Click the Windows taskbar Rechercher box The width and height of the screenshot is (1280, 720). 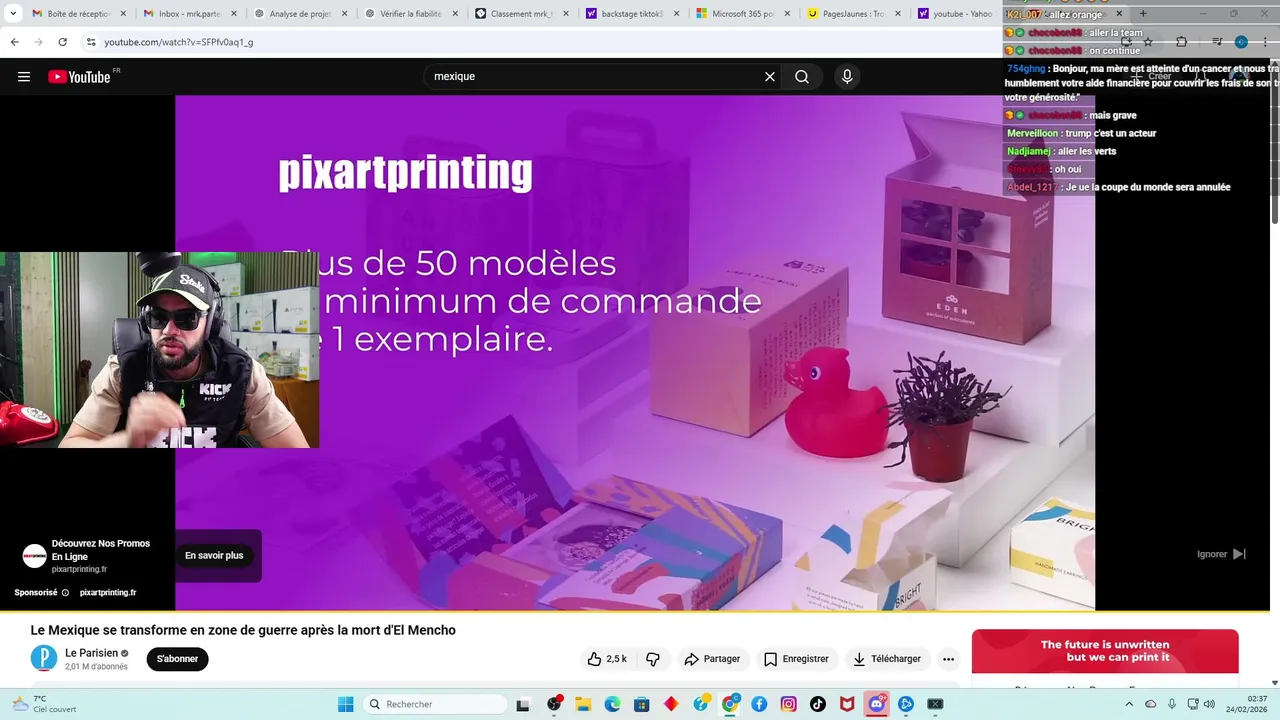pyautogui.click(x=436, y=704)
